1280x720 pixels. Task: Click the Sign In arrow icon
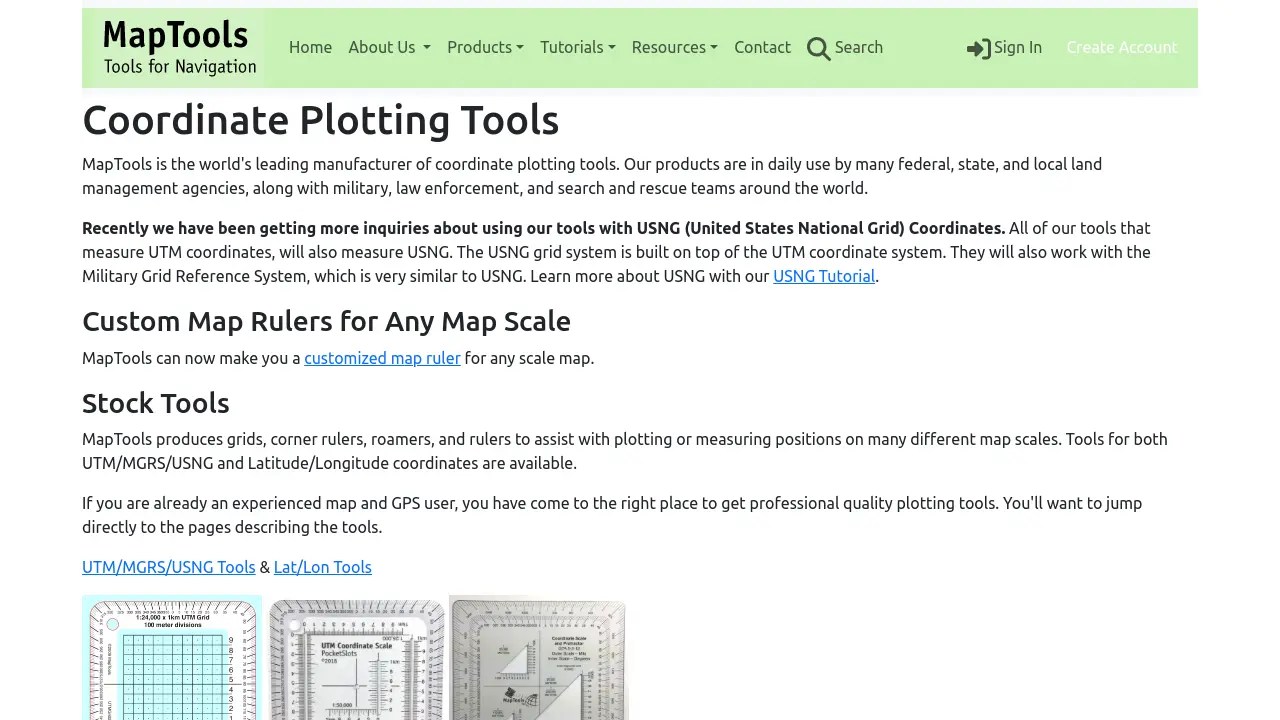(978, 48)
